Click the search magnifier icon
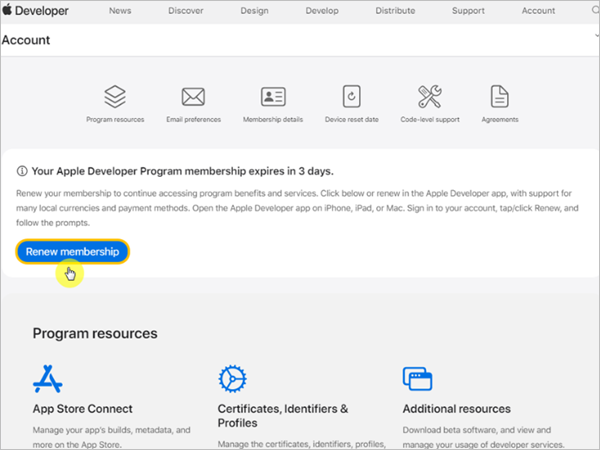This screenshot has width=600, height=450. pos(595,10)
